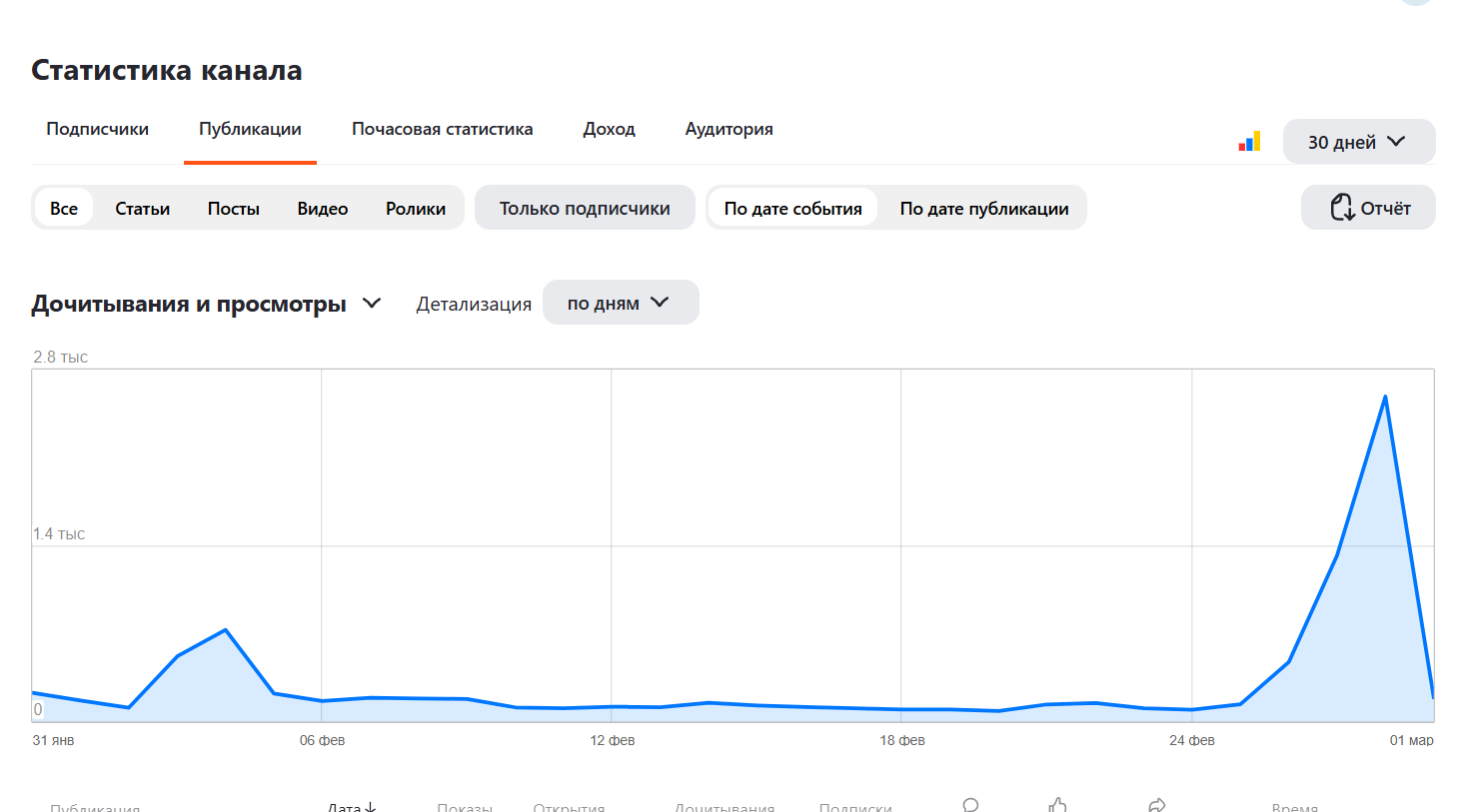This screenshot has width=1463, height=812.
Task: Go to the Доход tab
Action: [x=609, y=129]
